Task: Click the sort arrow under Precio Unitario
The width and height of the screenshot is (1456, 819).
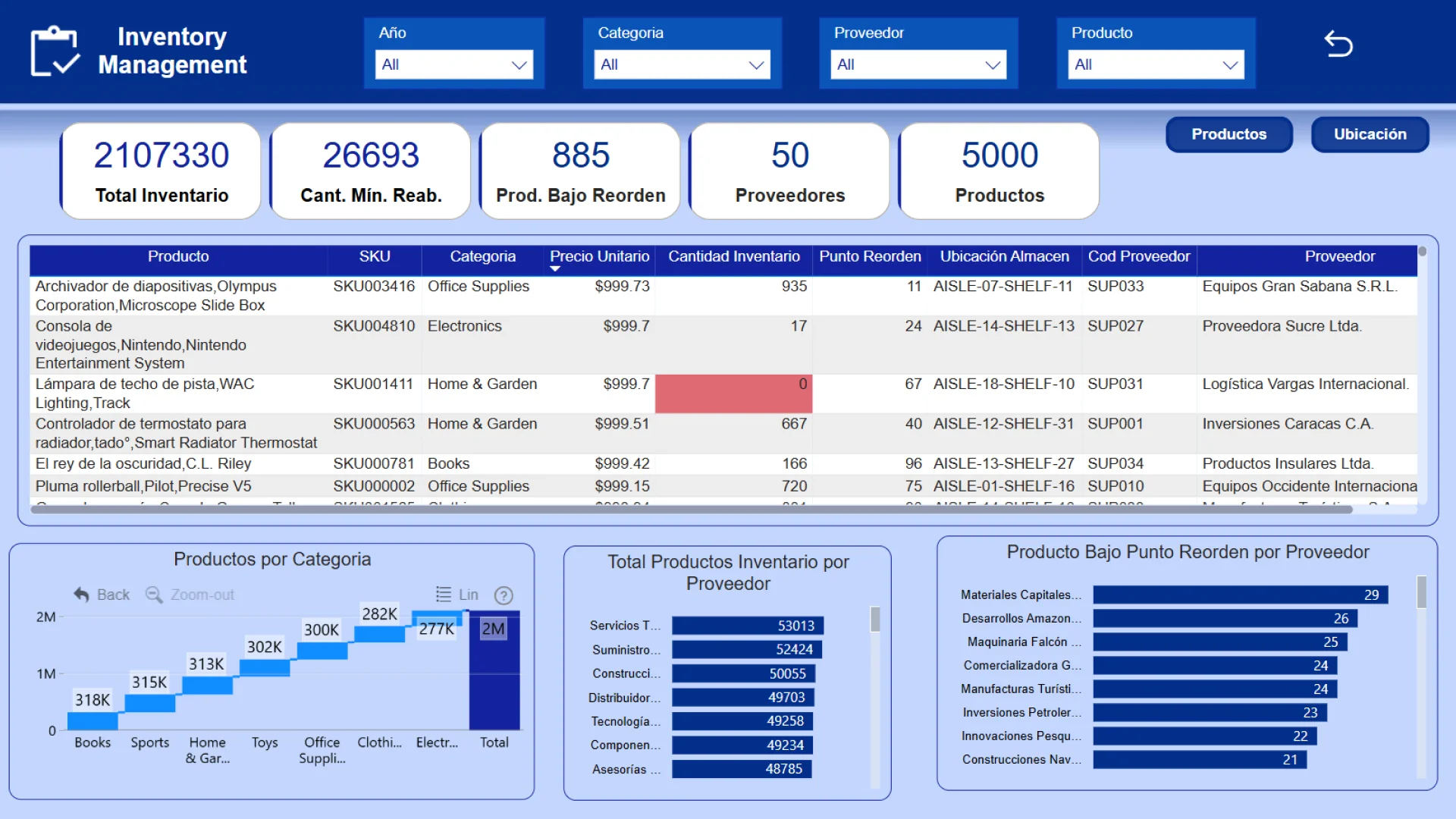Action: tap(555, 269)
